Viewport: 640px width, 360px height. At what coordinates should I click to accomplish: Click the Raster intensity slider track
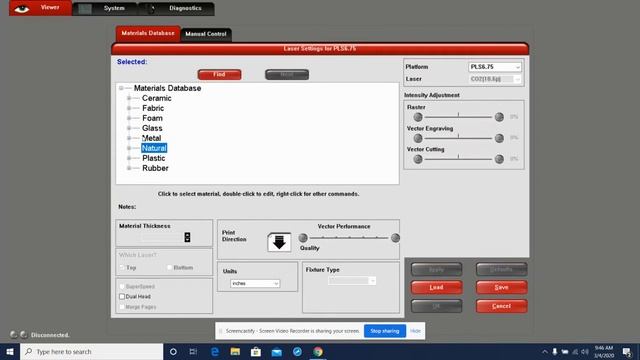(x=458, y=118)
